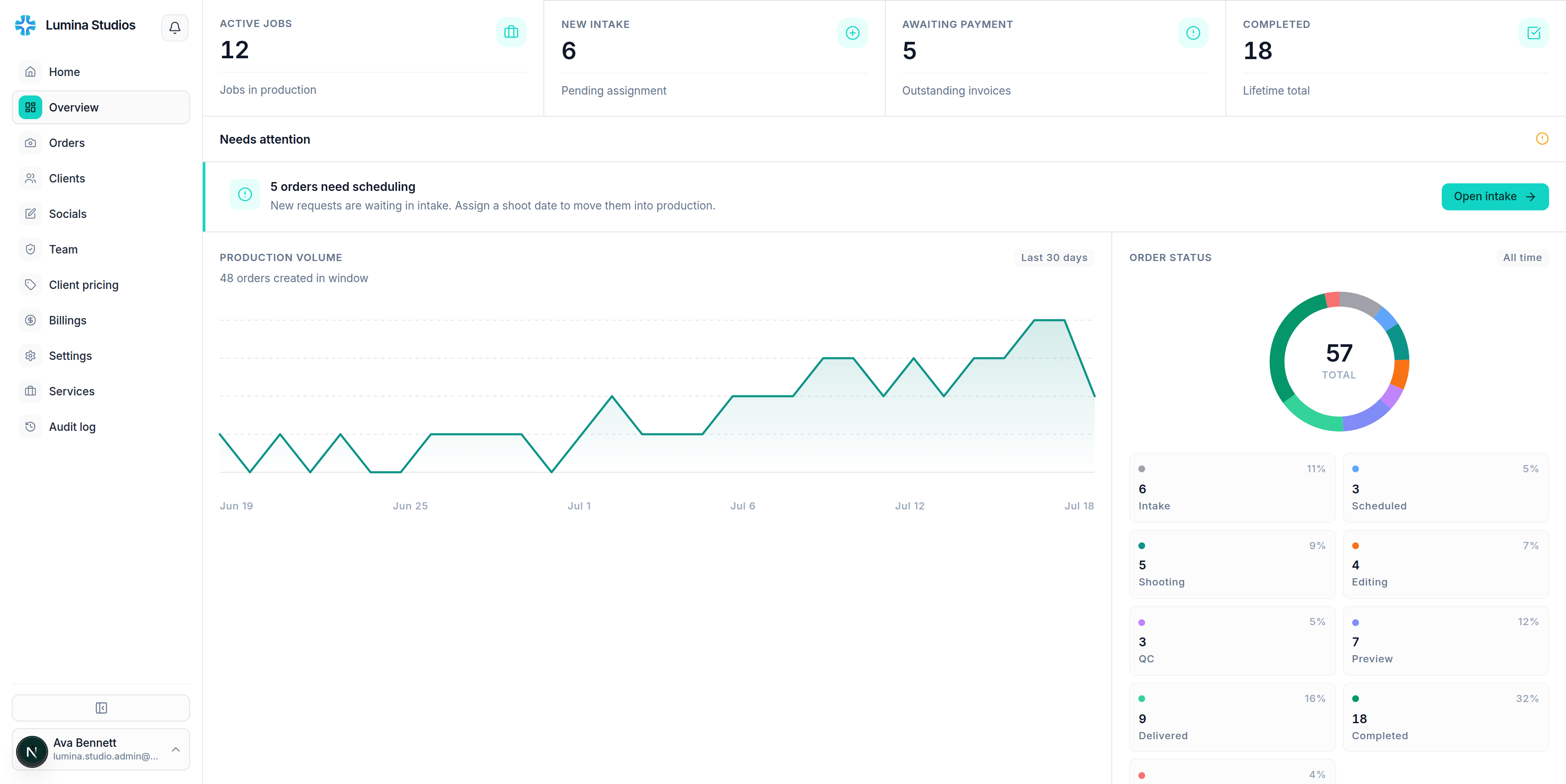Click the teal Shooting color dot
Viewport: 1566px width, 784px height.
(x=1142, y=546)
